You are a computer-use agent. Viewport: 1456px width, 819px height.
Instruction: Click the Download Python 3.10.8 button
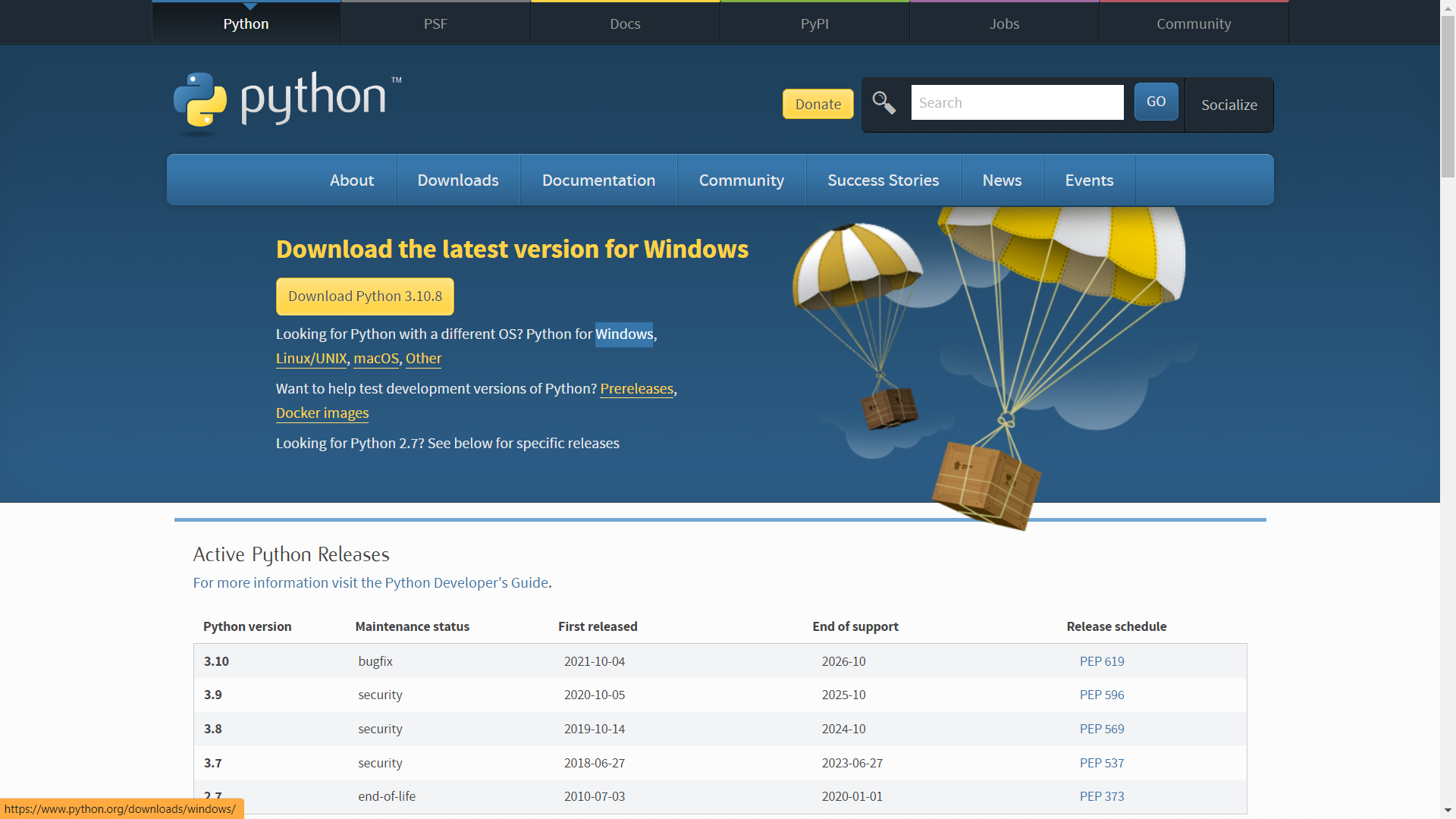(365, 297)
